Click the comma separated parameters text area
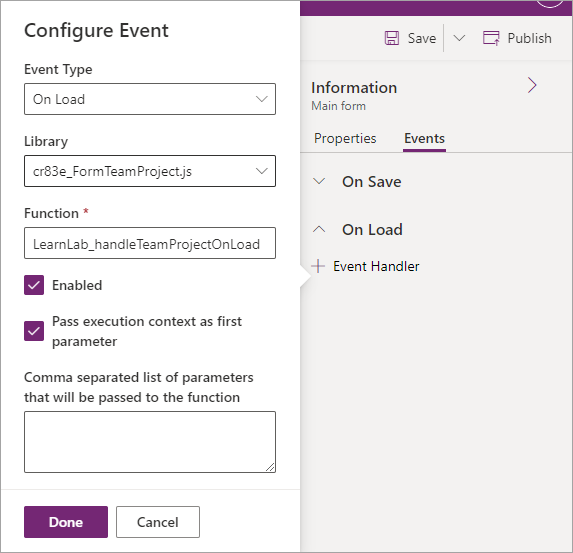 (150, 442)
